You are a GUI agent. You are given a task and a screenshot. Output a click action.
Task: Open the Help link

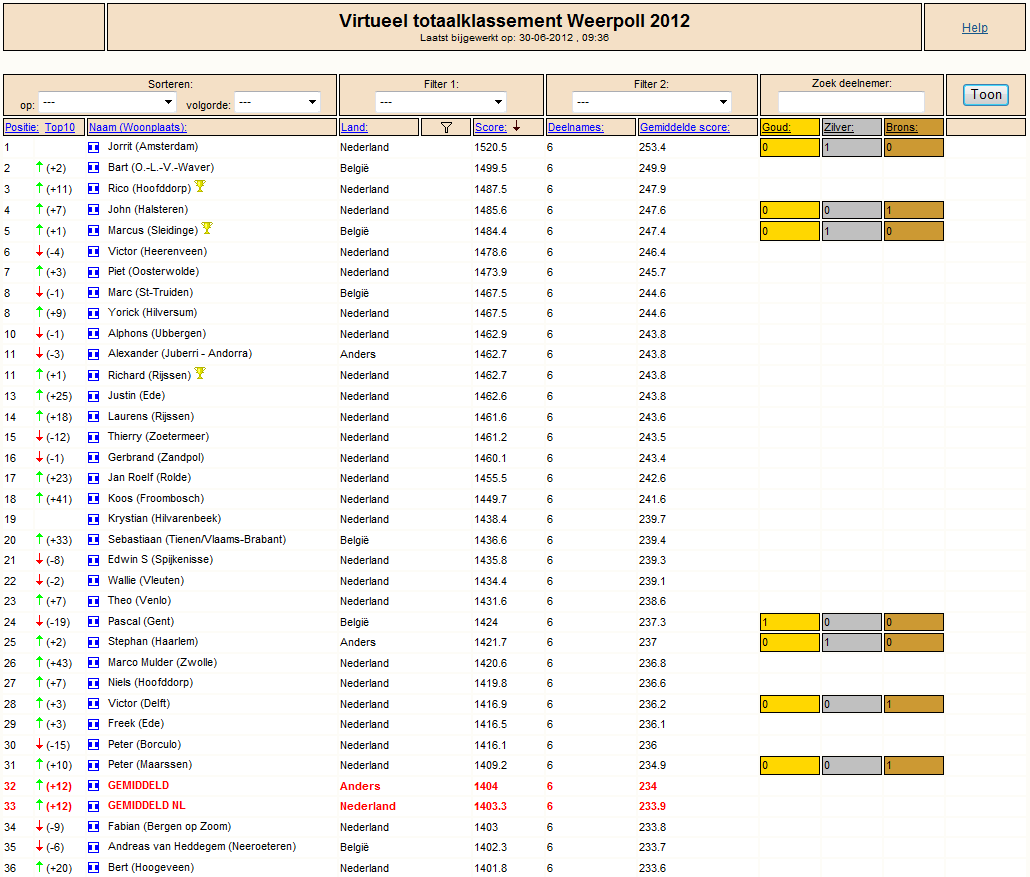pyautogui.click(x=975, y=28)
